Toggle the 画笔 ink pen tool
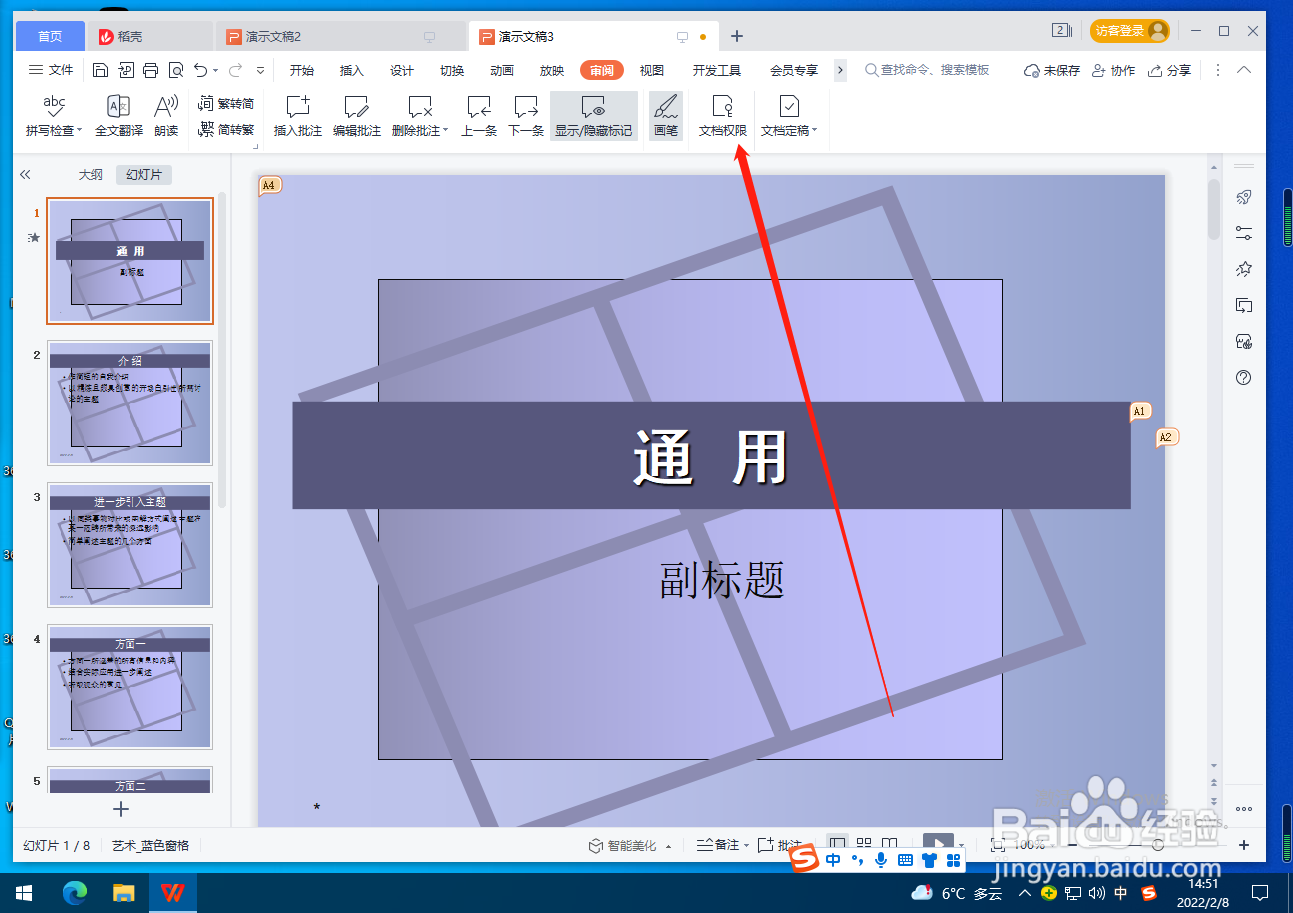Image resolution: width=1293 pixels, height=913 pixels. tap(665, 115)
